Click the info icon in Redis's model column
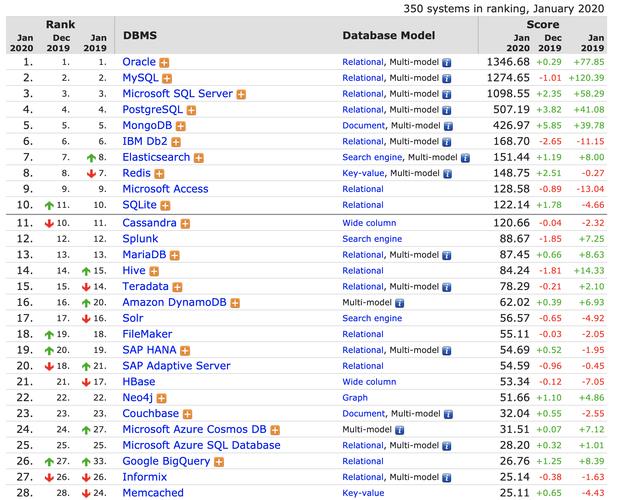 point(447,174)
